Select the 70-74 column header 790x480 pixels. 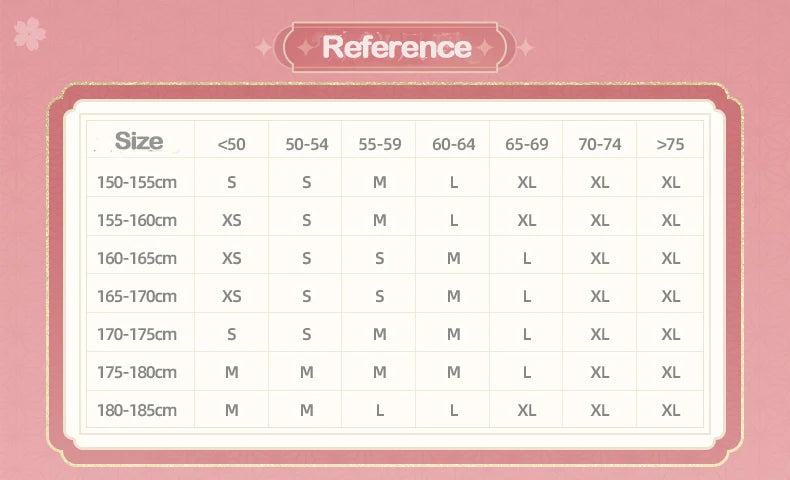coord(600,145)
